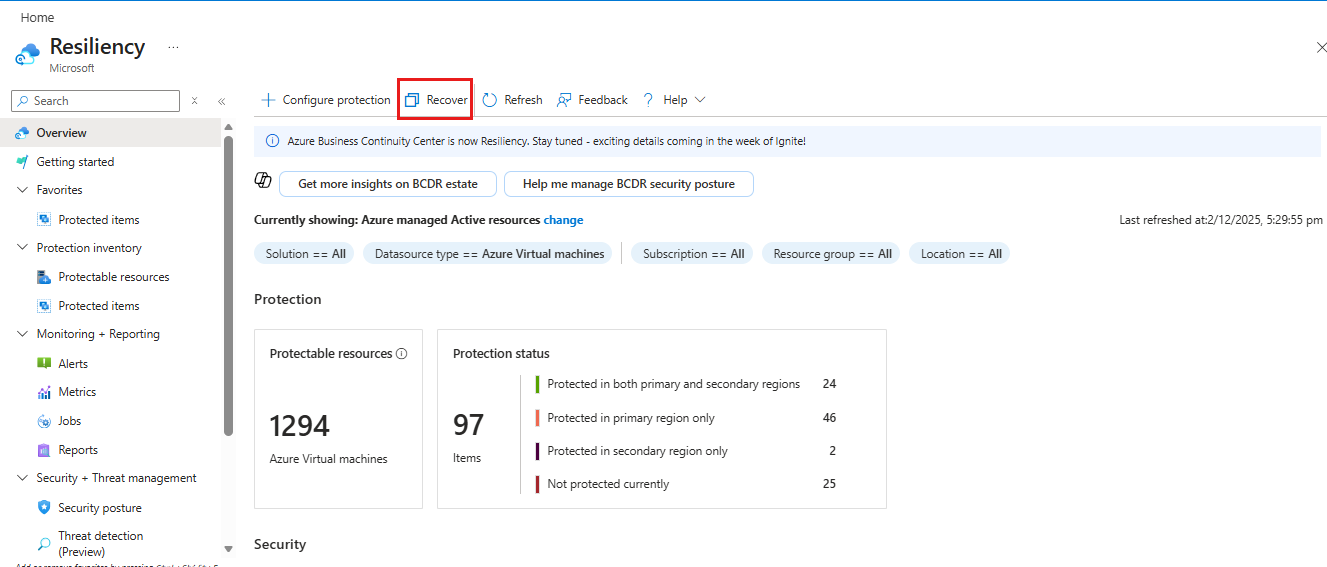Collapse the Monitoring + Reporting section
The height and width of the screenshot is (567, 1327).
pos(23,334)
